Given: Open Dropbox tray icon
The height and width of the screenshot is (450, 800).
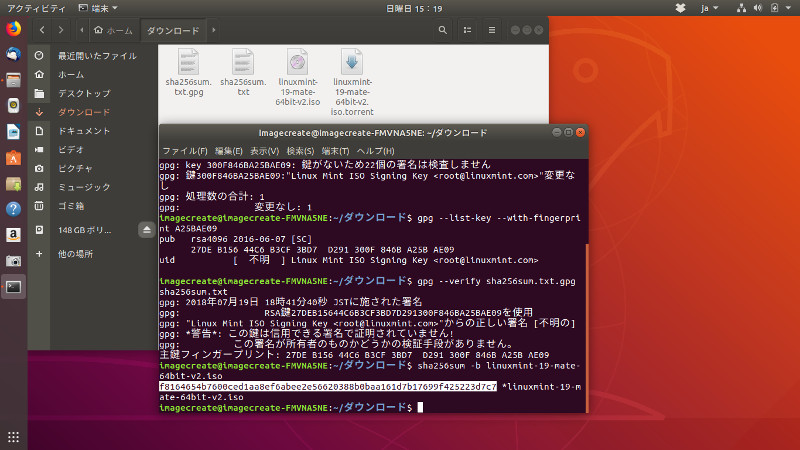Looking at the screenshot, I should (x=680, y=8).
